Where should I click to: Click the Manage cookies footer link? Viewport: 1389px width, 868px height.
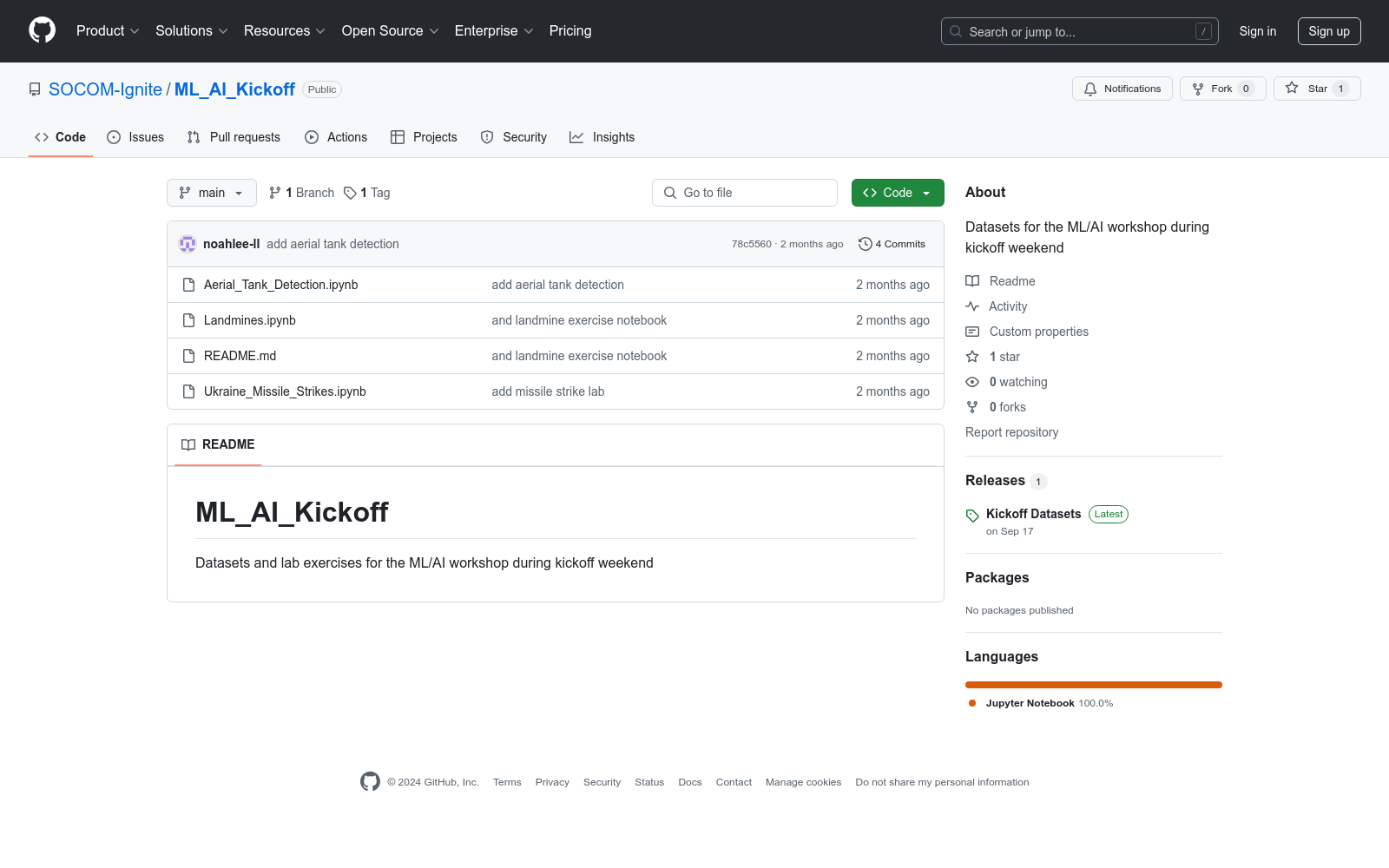[x=803, y=782]
